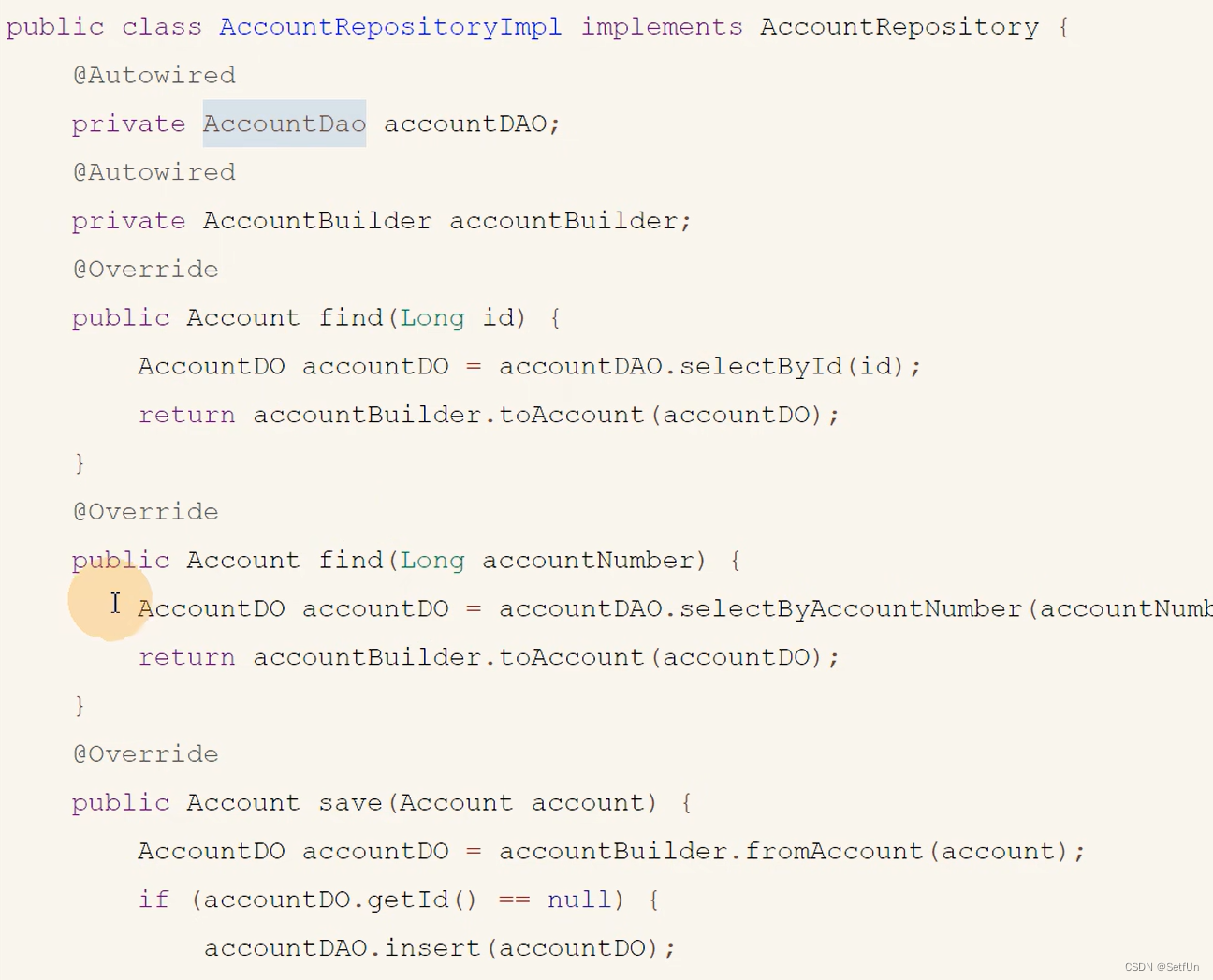
Task: Click the class name AccountRepositoryImpl
Action: [x=390, y=27]
